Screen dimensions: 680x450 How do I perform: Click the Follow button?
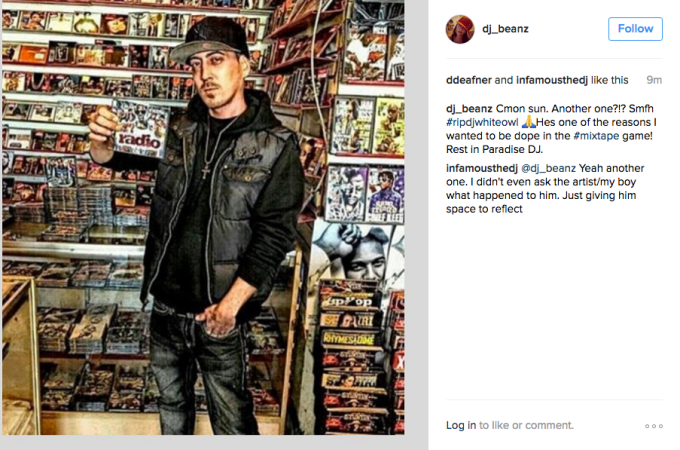click(635, 29)
